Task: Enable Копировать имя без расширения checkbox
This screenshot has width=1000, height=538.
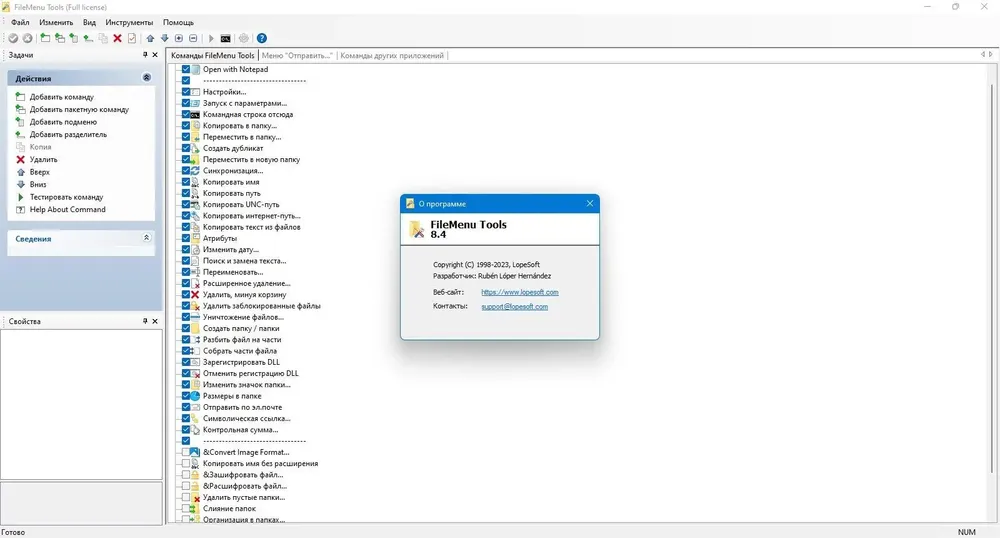Action: click(186, 463)
